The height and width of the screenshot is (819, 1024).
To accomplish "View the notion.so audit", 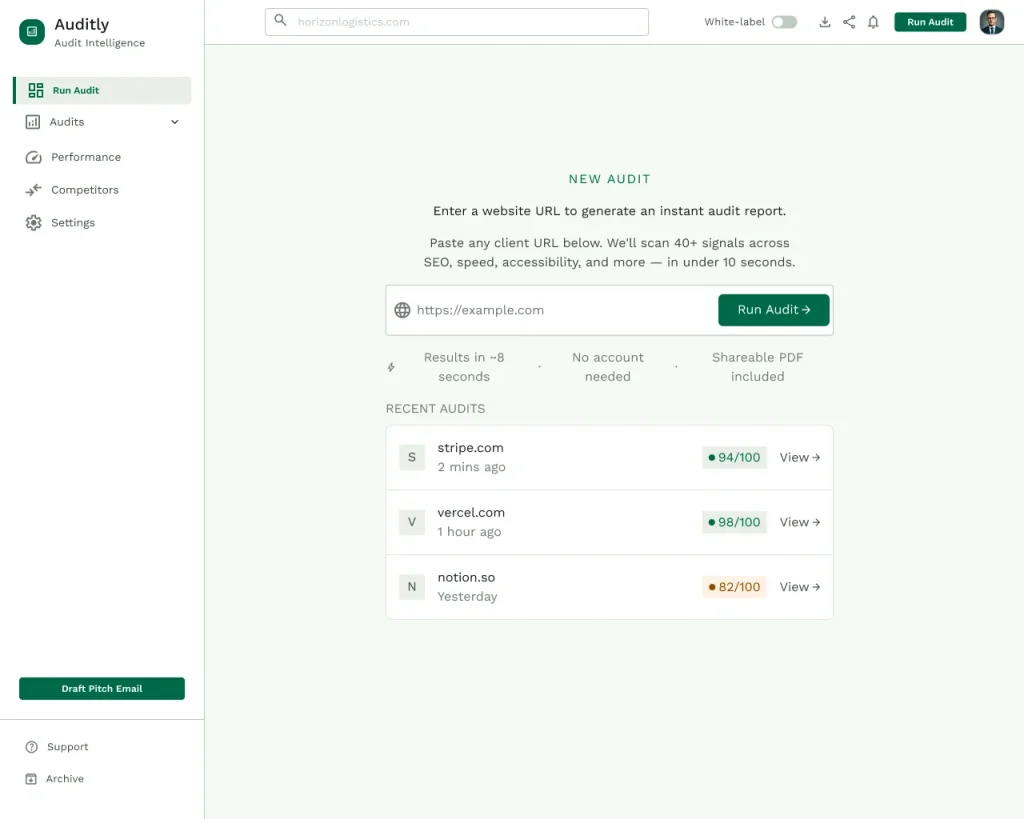I will tap(799, 586).
